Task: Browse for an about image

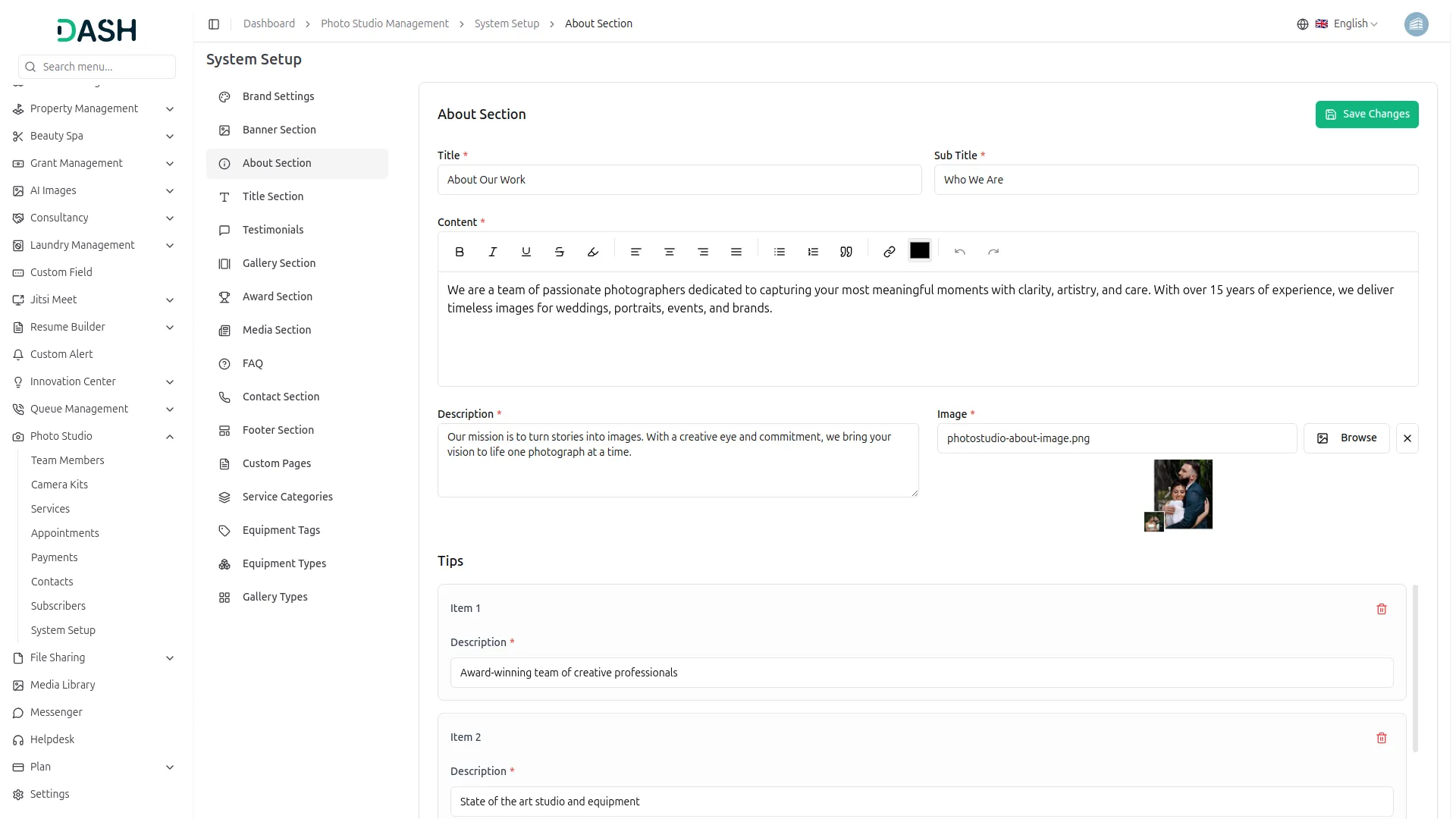Action: coord(1346,438)
